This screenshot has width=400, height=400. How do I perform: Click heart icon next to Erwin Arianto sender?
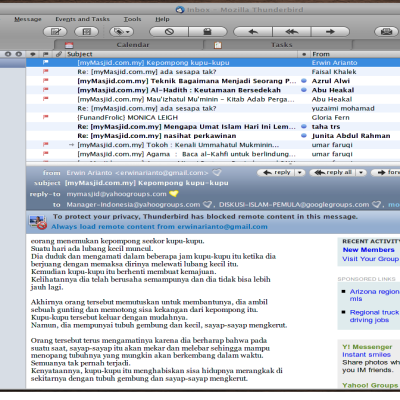tap(217, 173)
